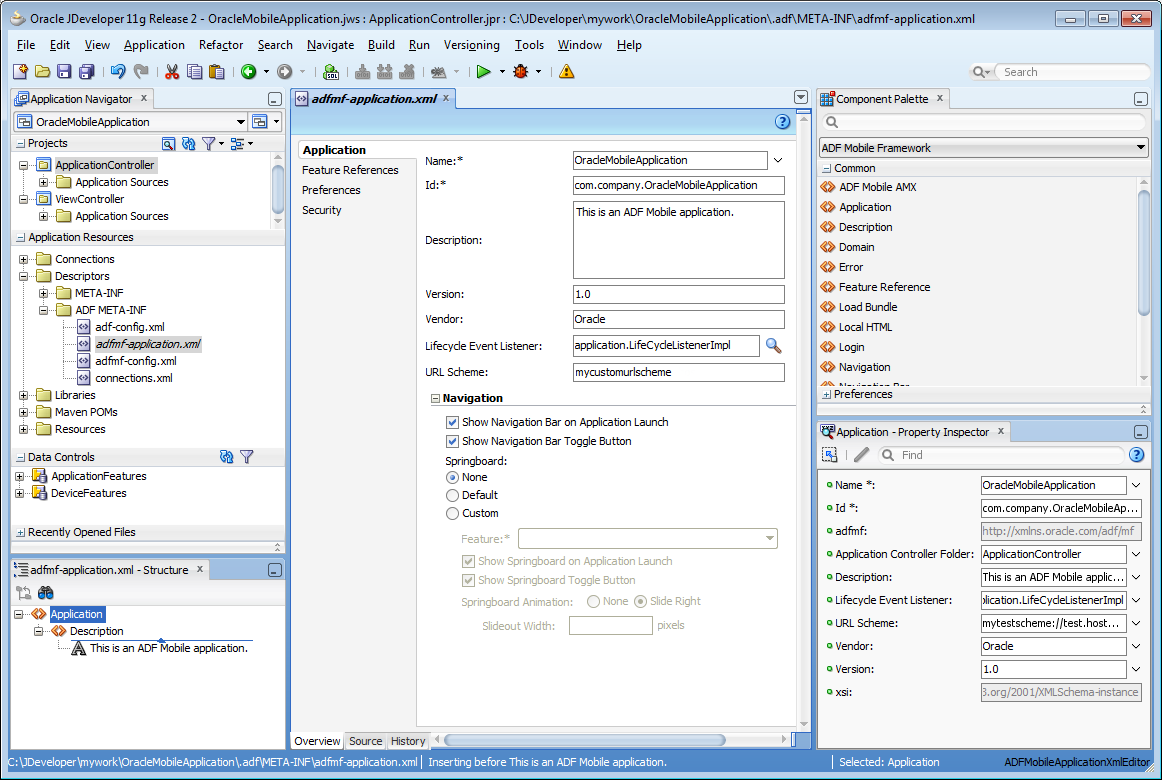Click the Paste toolbar icon

[x=216, y=72]
